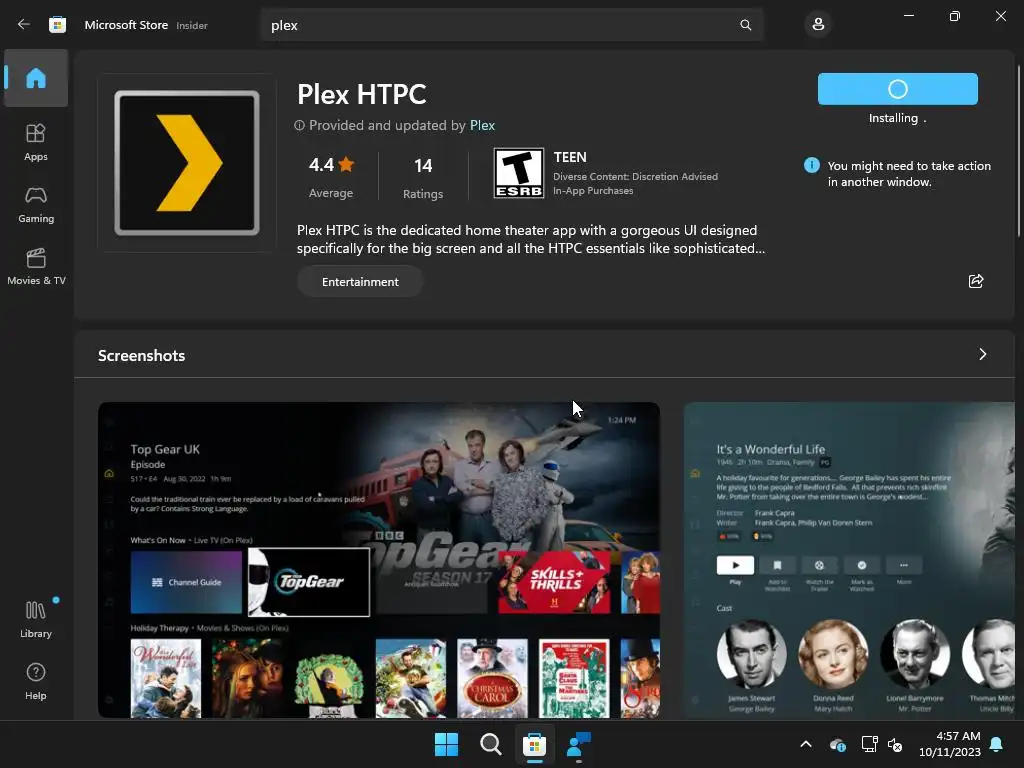1024x768 pixels.
Task: Click the muted volume tray icon
Action: [x=895, y=744]
